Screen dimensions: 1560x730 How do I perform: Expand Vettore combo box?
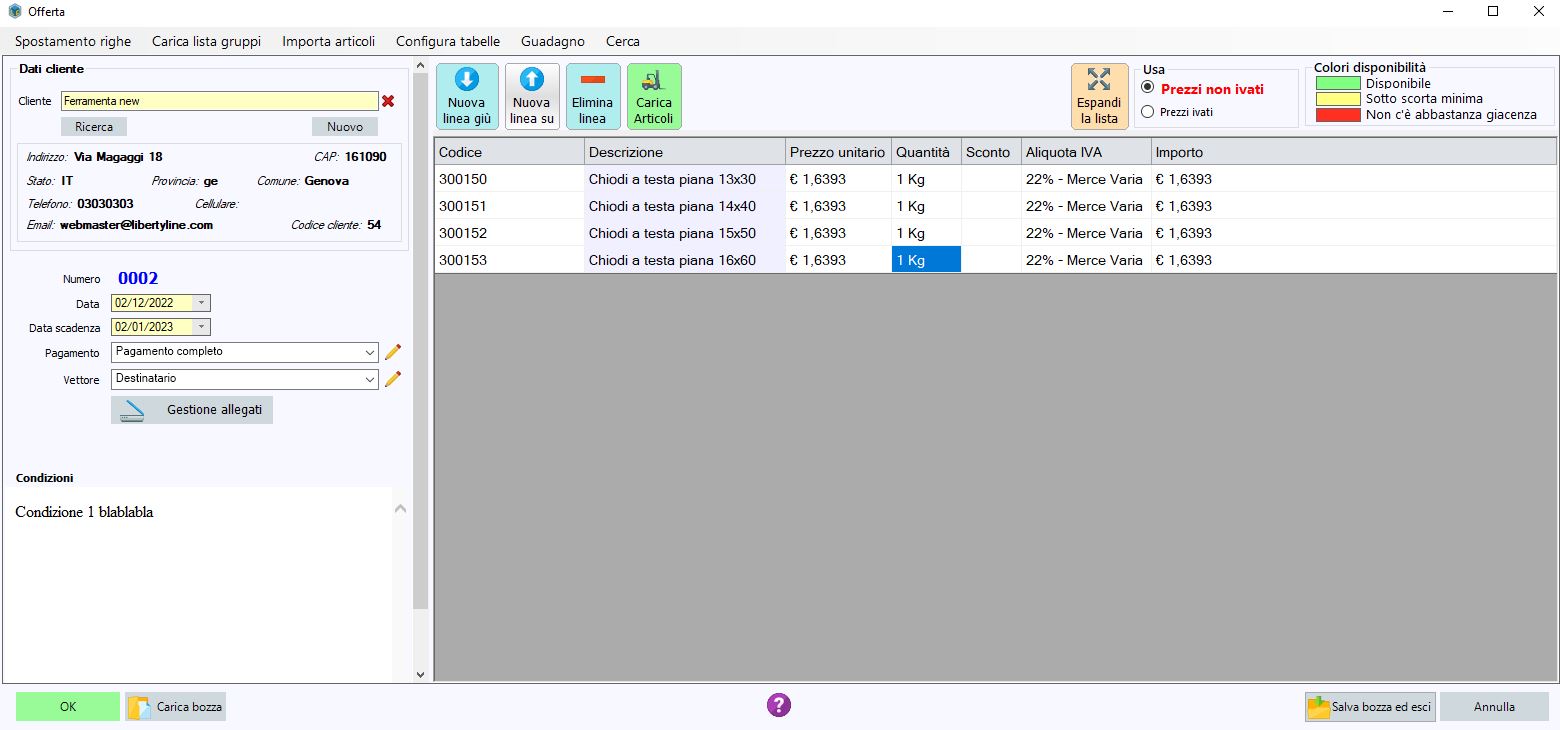tap(370, 379)
